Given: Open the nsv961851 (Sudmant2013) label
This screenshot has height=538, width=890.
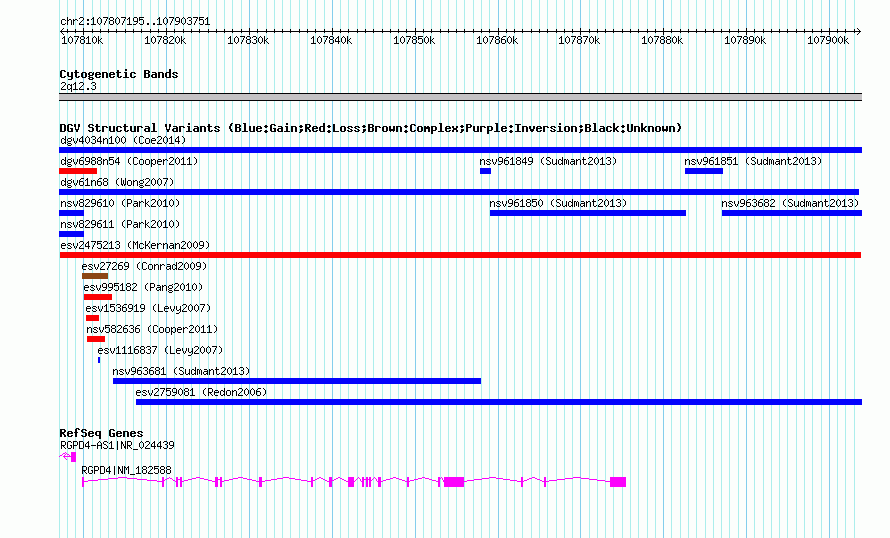Looking at the screenshot, I should pos(753,161).
